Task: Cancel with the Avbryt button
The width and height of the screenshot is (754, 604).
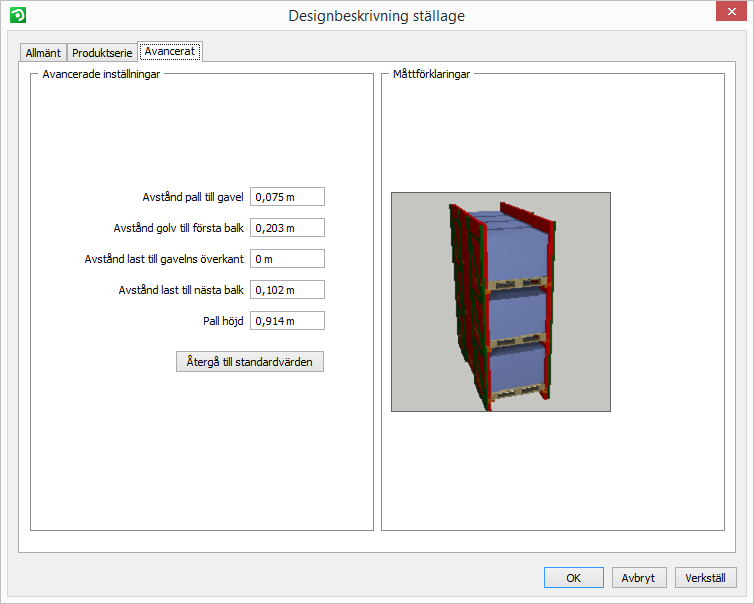Action: click(639, 578)
